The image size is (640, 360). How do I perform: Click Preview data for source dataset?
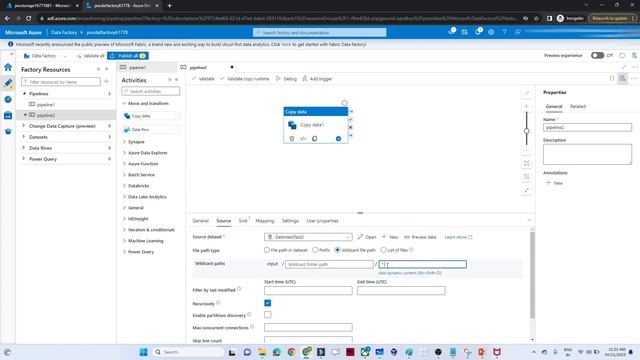(420, 237)
